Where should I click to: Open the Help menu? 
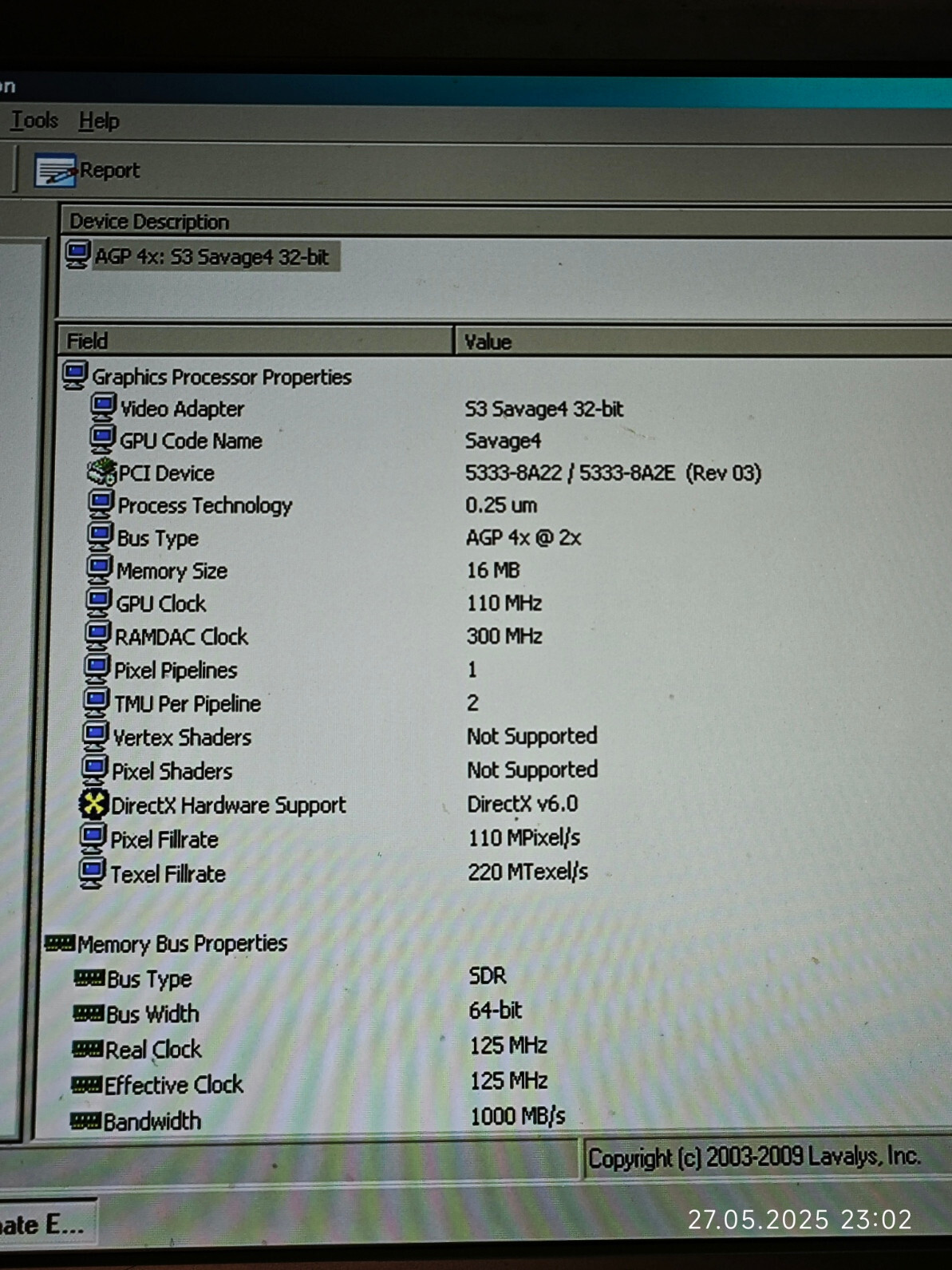[99, 121]
